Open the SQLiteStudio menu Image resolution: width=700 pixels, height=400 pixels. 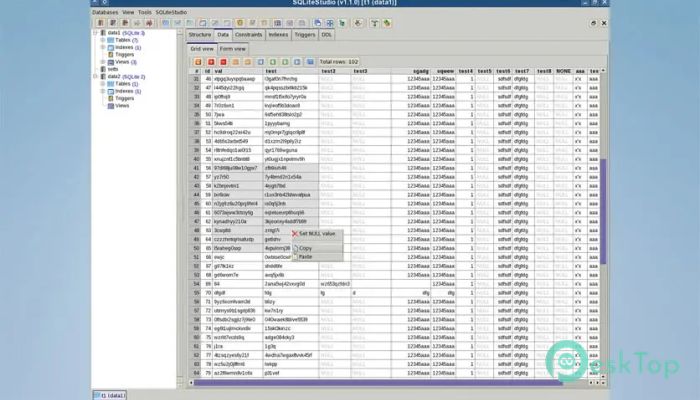171,12
